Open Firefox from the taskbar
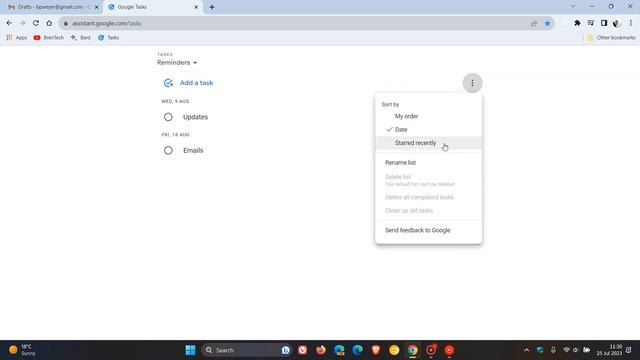Image resolution: width=640 pixels, height=360 pixels. tap(321, 350)
